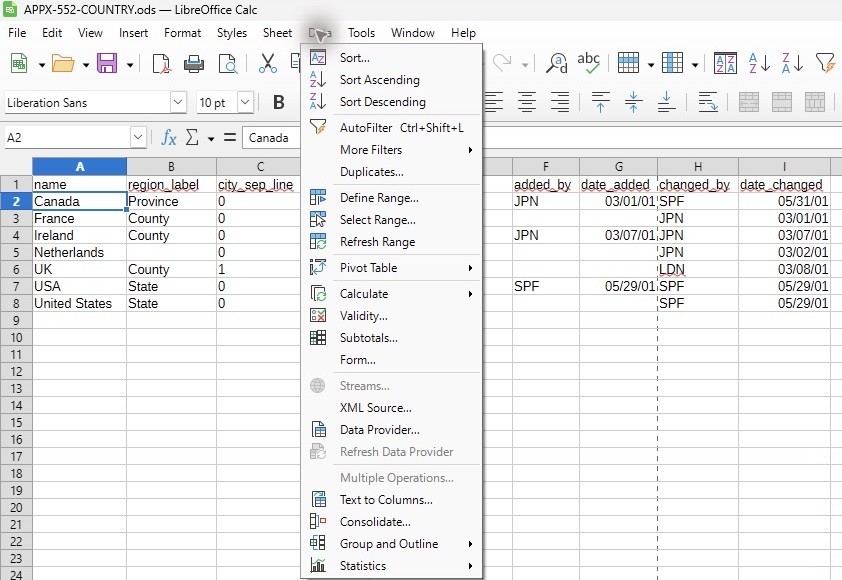The width and height of the screenshot is (842, 580).
Task: Click the Align Left icon
Action: coord(494,102)
